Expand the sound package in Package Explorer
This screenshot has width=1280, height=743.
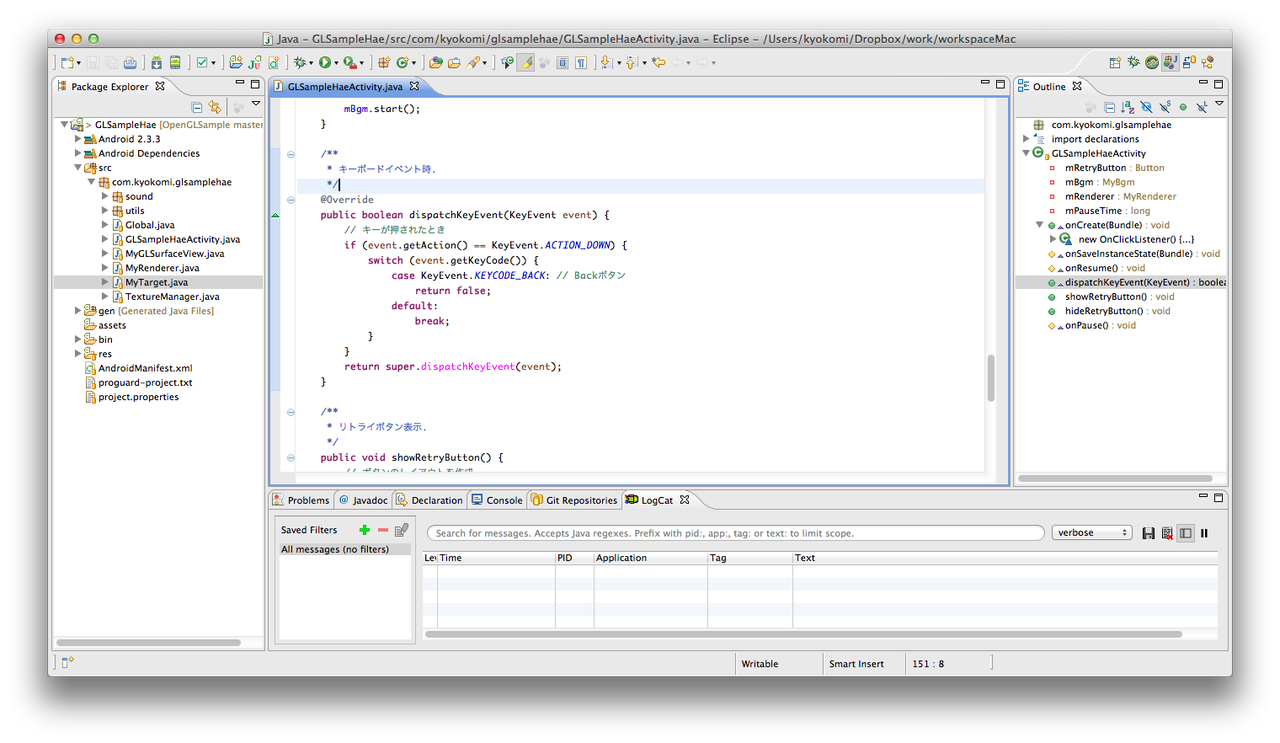coord(104,196)
